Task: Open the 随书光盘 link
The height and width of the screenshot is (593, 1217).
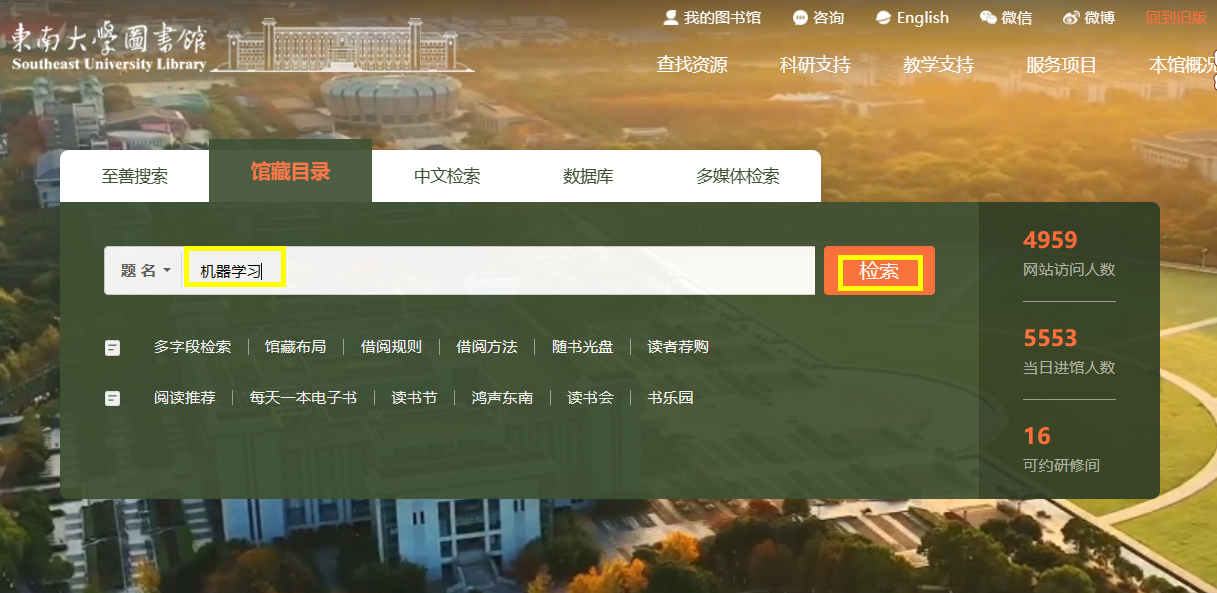Action: (x=583, y=347)
